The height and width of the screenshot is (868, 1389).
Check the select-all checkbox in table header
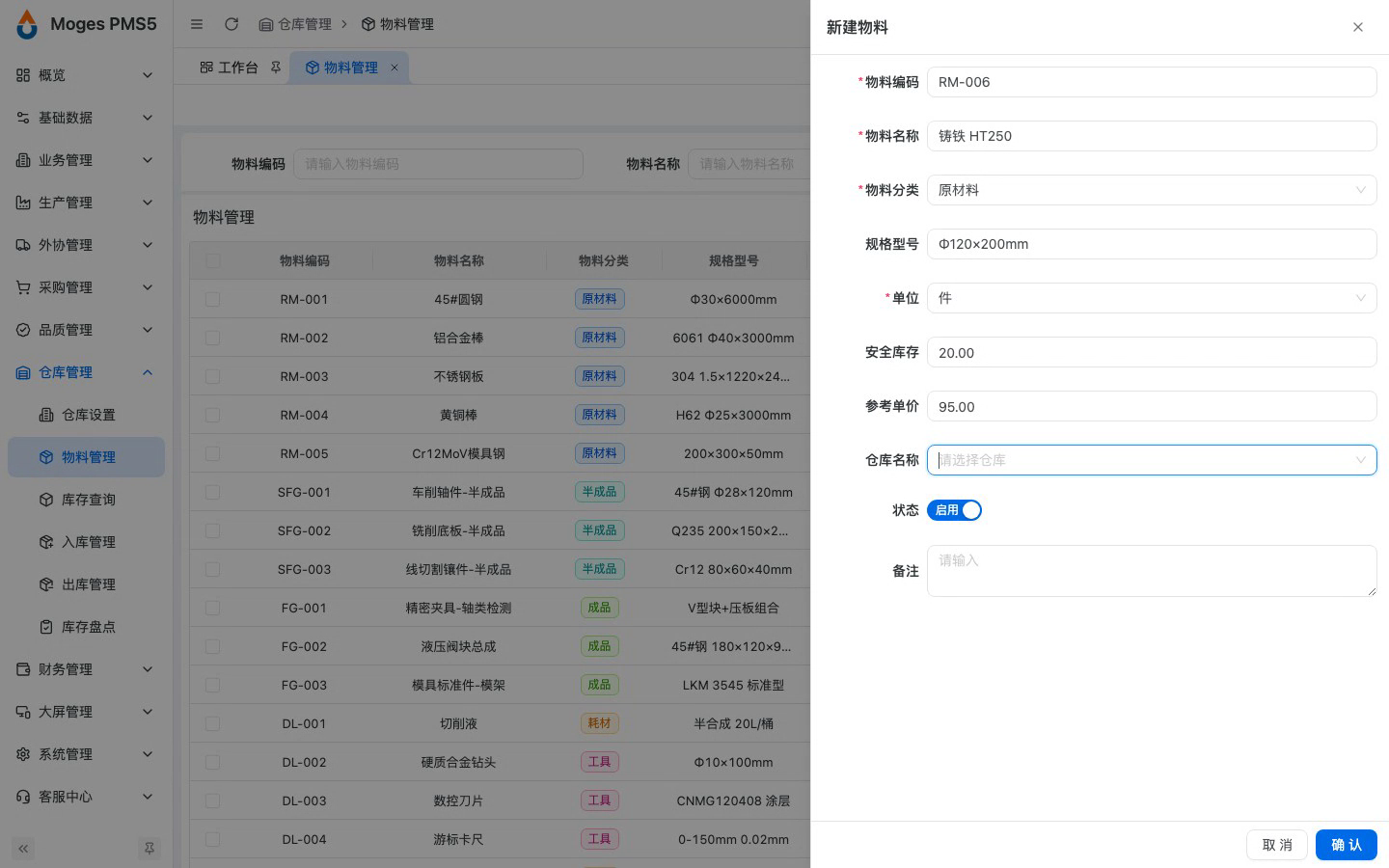(x=213, y=260)
